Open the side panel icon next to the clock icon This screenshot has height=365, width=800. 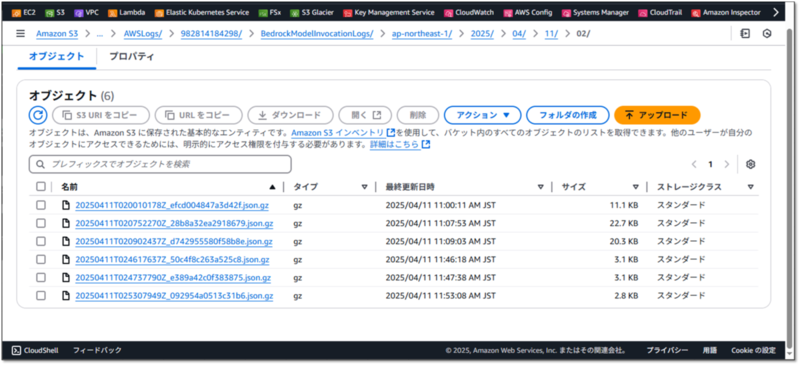[745, 34]
